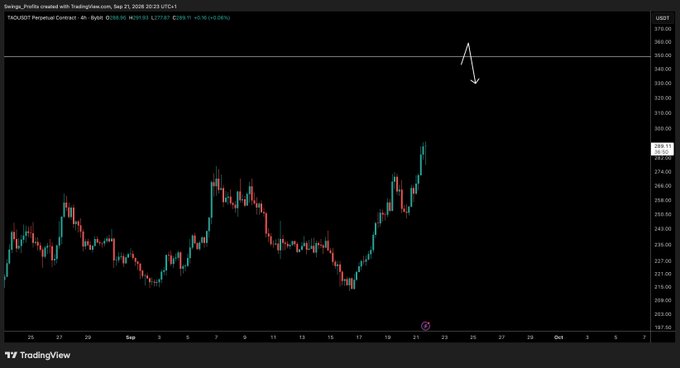Click the 215.00 price axis label
Screen dimensions: 680x368
[x=663, y=287]
